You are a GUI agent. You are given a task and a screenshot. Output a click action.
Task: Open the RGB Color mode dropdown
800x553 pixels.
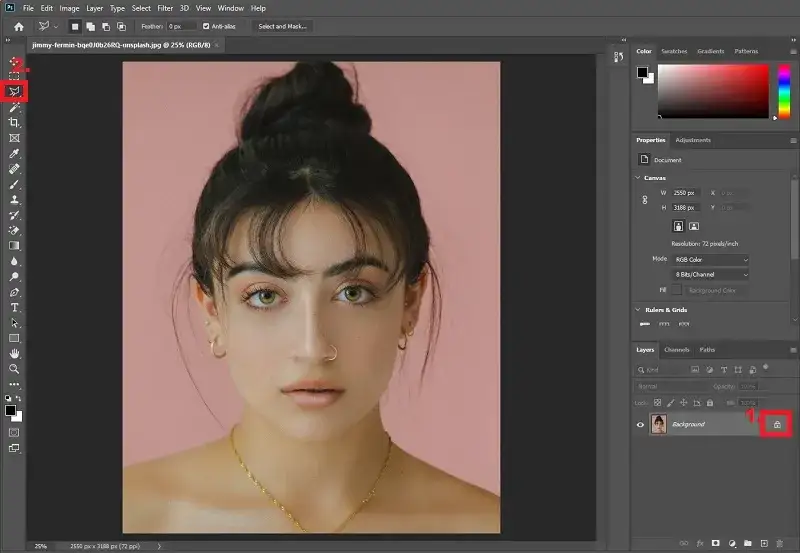point(711,259)
